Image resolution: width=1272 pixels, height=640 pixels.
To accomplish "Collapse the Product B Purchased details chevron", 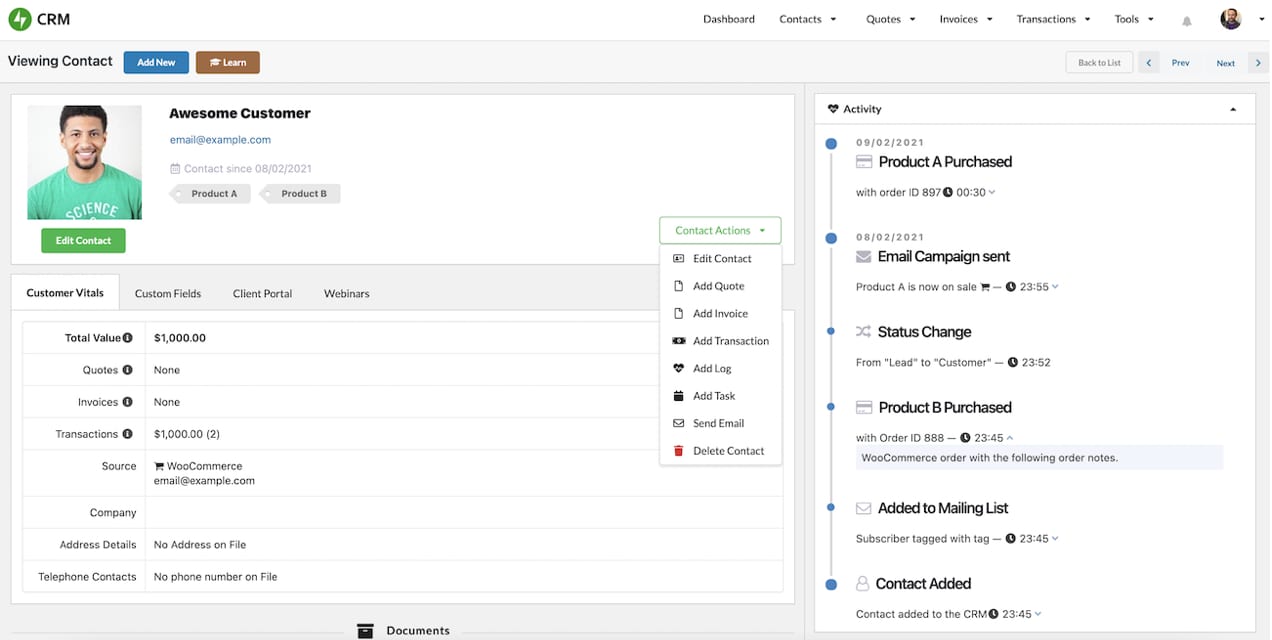I will pyautogui.click(x=1008, y=437).
